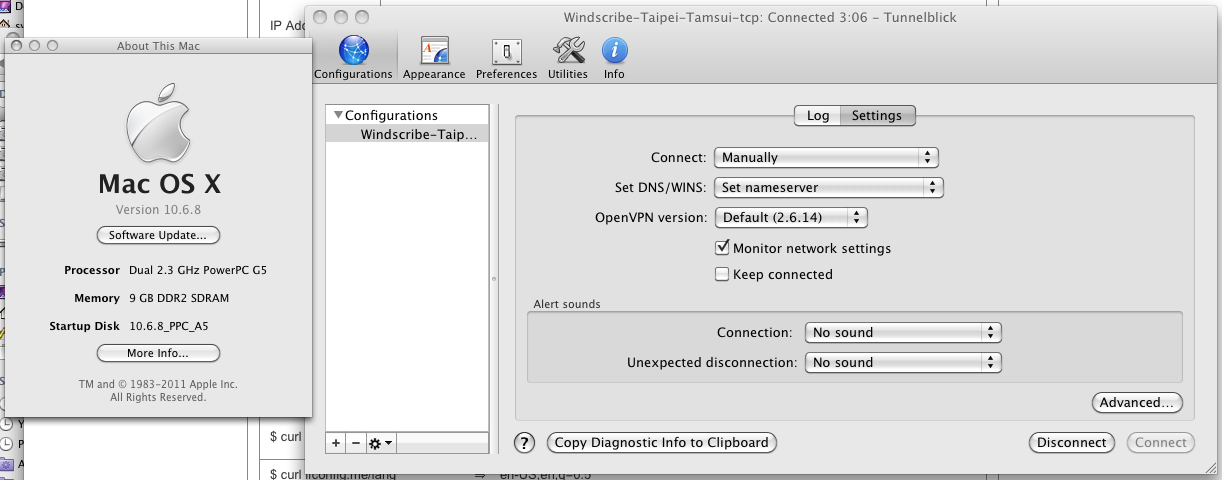Close the About This Mac window
The image size is (1222, 480).
pos(16,45)
